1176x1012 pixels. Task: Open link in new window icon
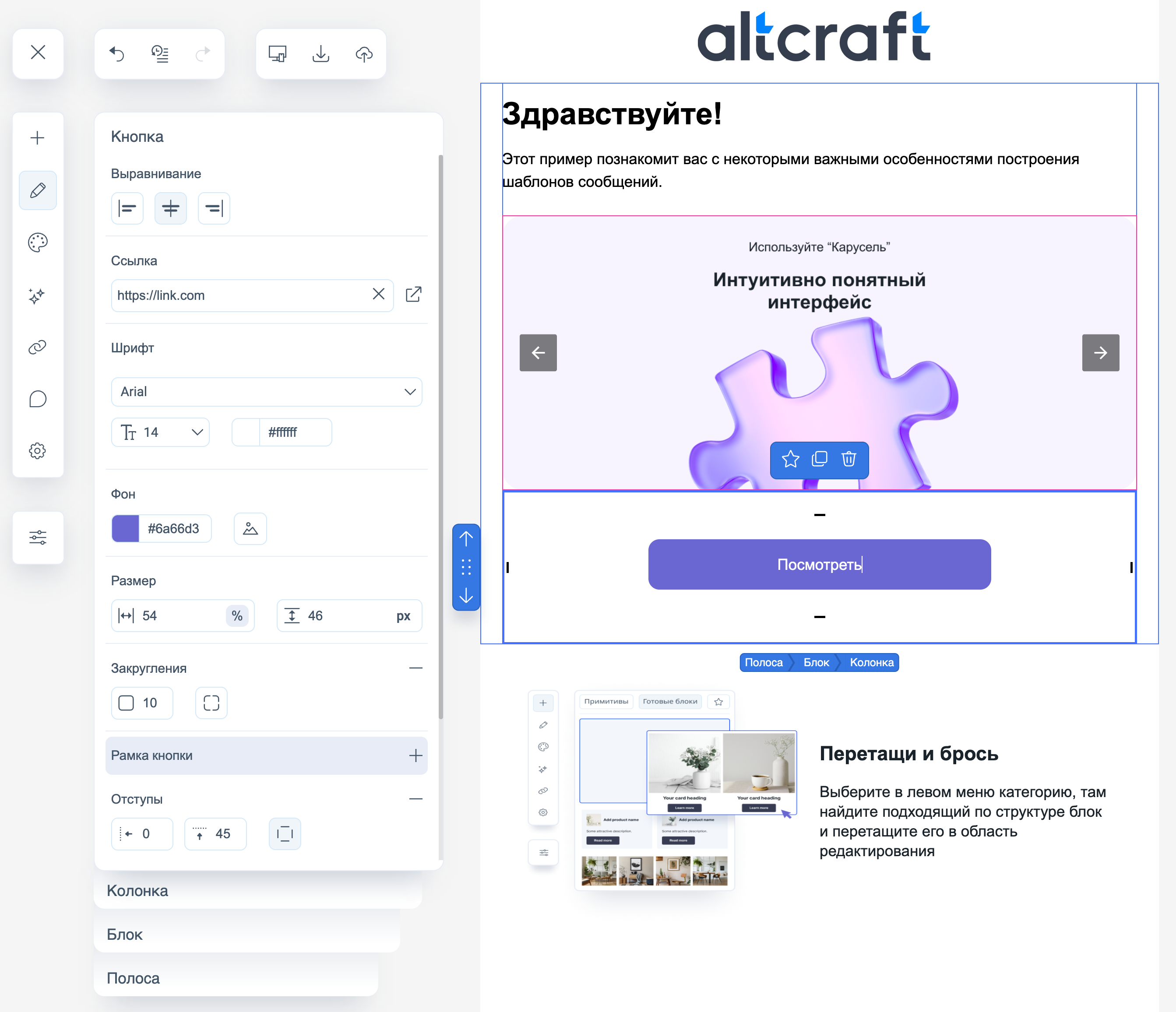tap(414, 294)
